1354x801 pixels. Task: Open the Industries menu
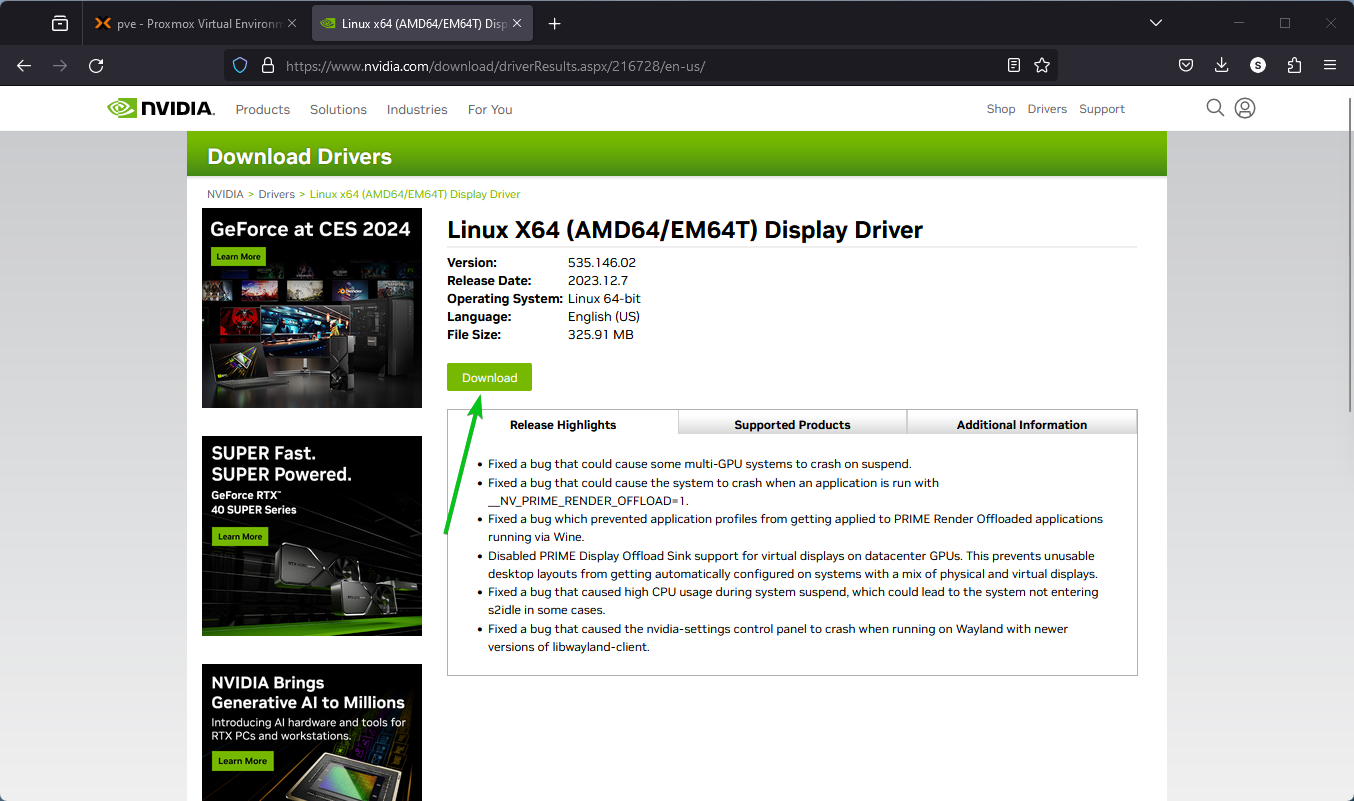(417, 109)
